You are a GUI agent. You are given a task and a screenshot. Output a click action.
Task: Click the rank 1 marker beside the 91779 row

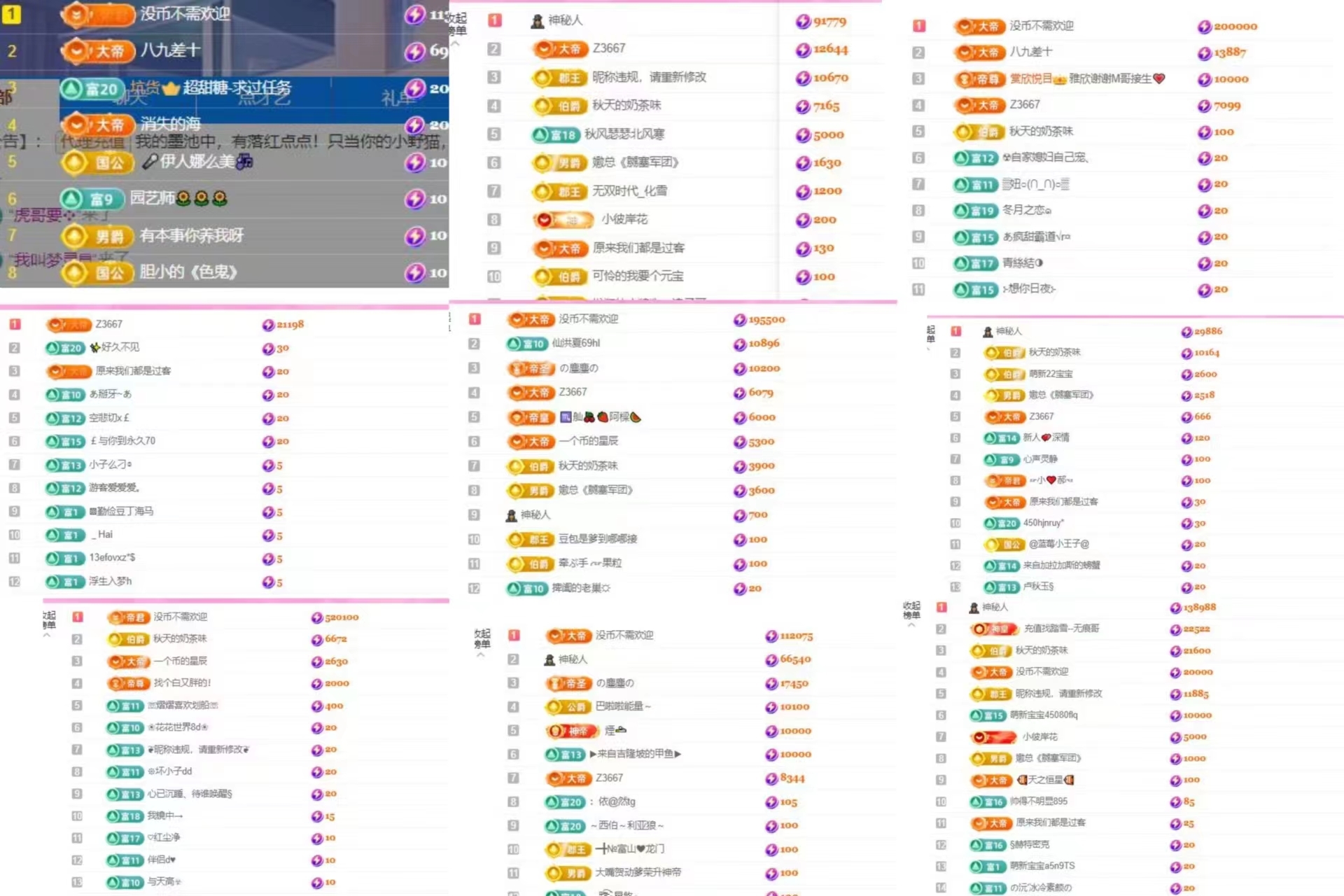click(495, 21)
